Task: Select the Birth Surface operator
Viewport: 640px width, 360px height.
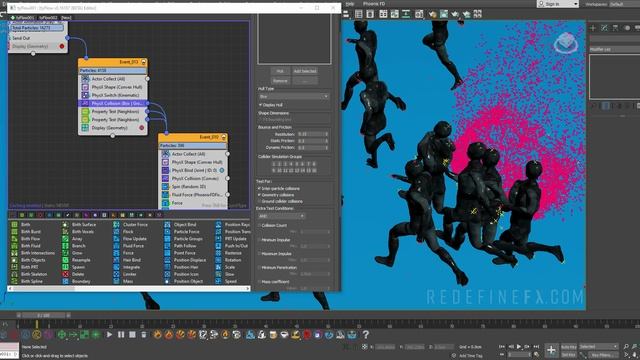Action: coord(84,224)
